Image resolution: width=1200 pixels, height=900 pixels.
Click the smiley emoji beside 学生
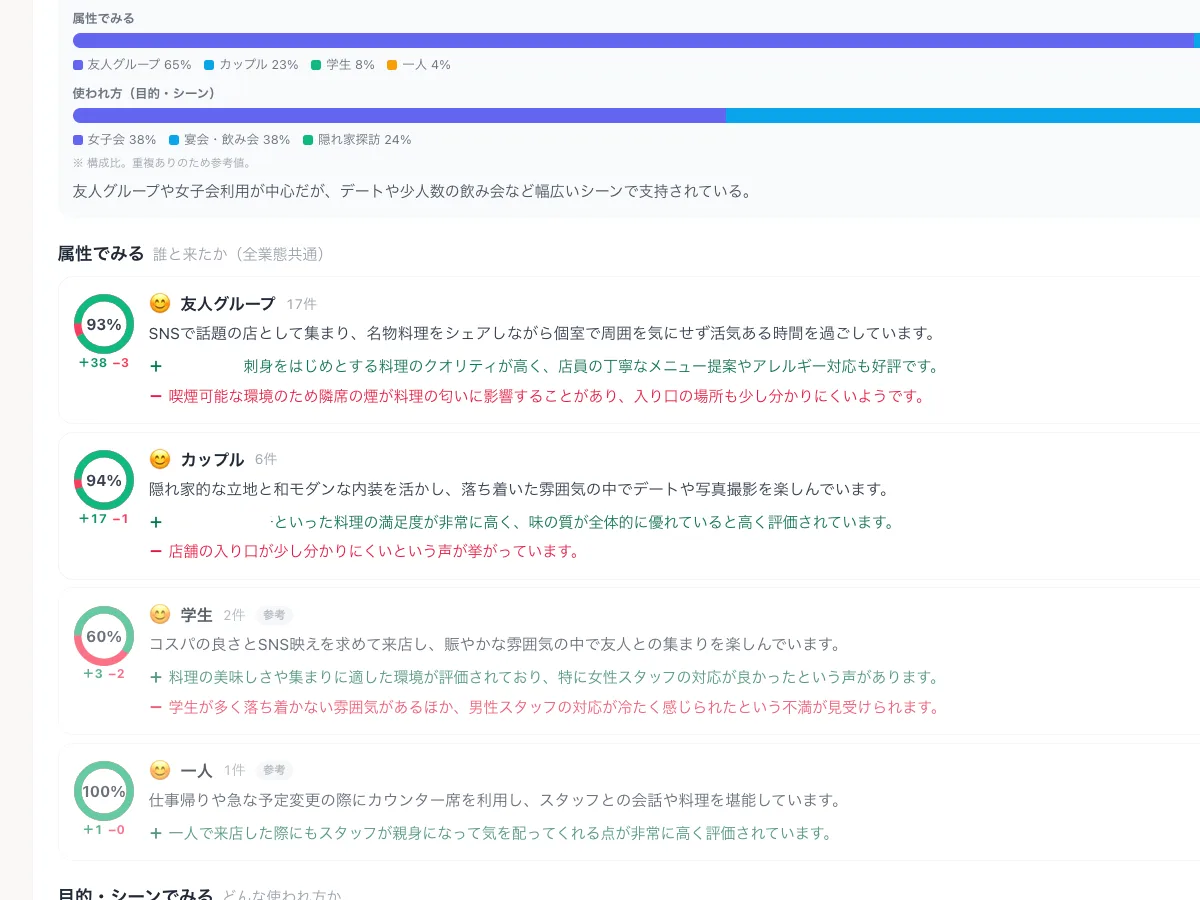(160, 614)
